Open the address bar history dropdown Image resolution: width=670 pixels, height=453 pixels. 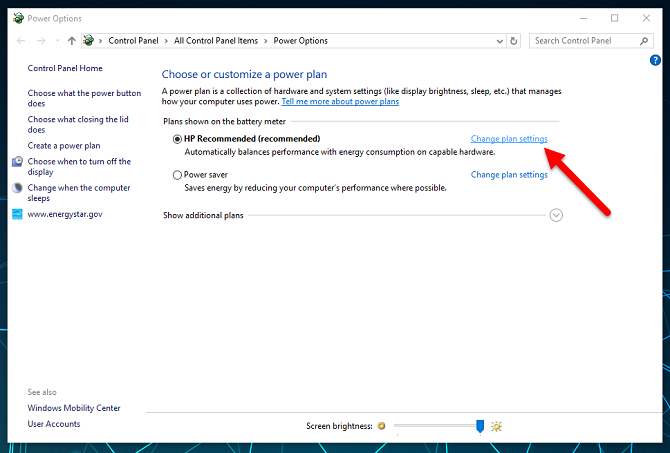(500, 41)
